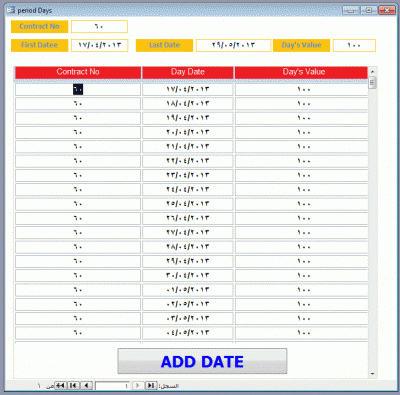This screenshot has width=400, height=395.
Task: Close the period Days window
Action: pyautogui.click(x=387, y=10)
